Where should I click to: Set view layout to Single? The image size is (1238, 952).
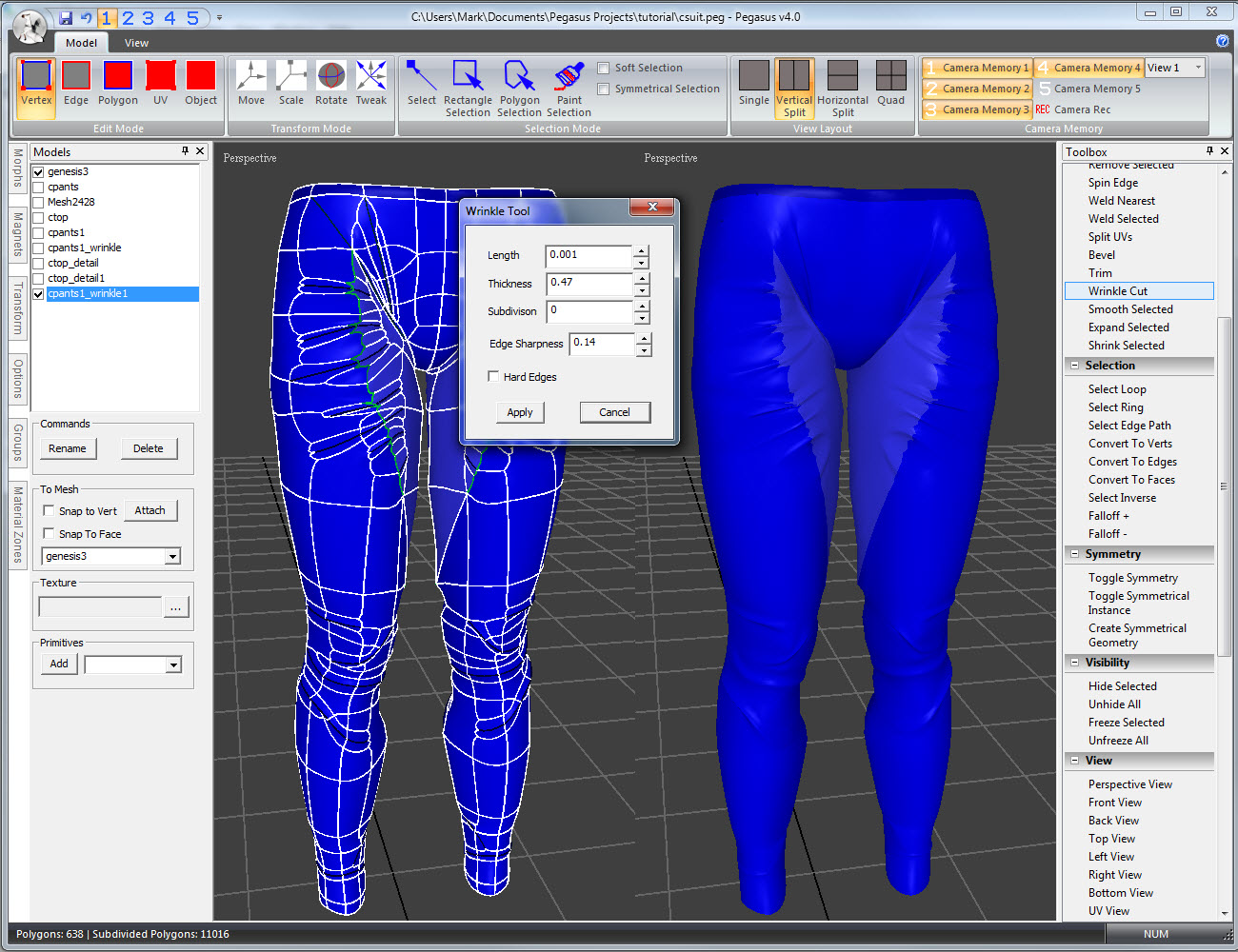(753, 83)
